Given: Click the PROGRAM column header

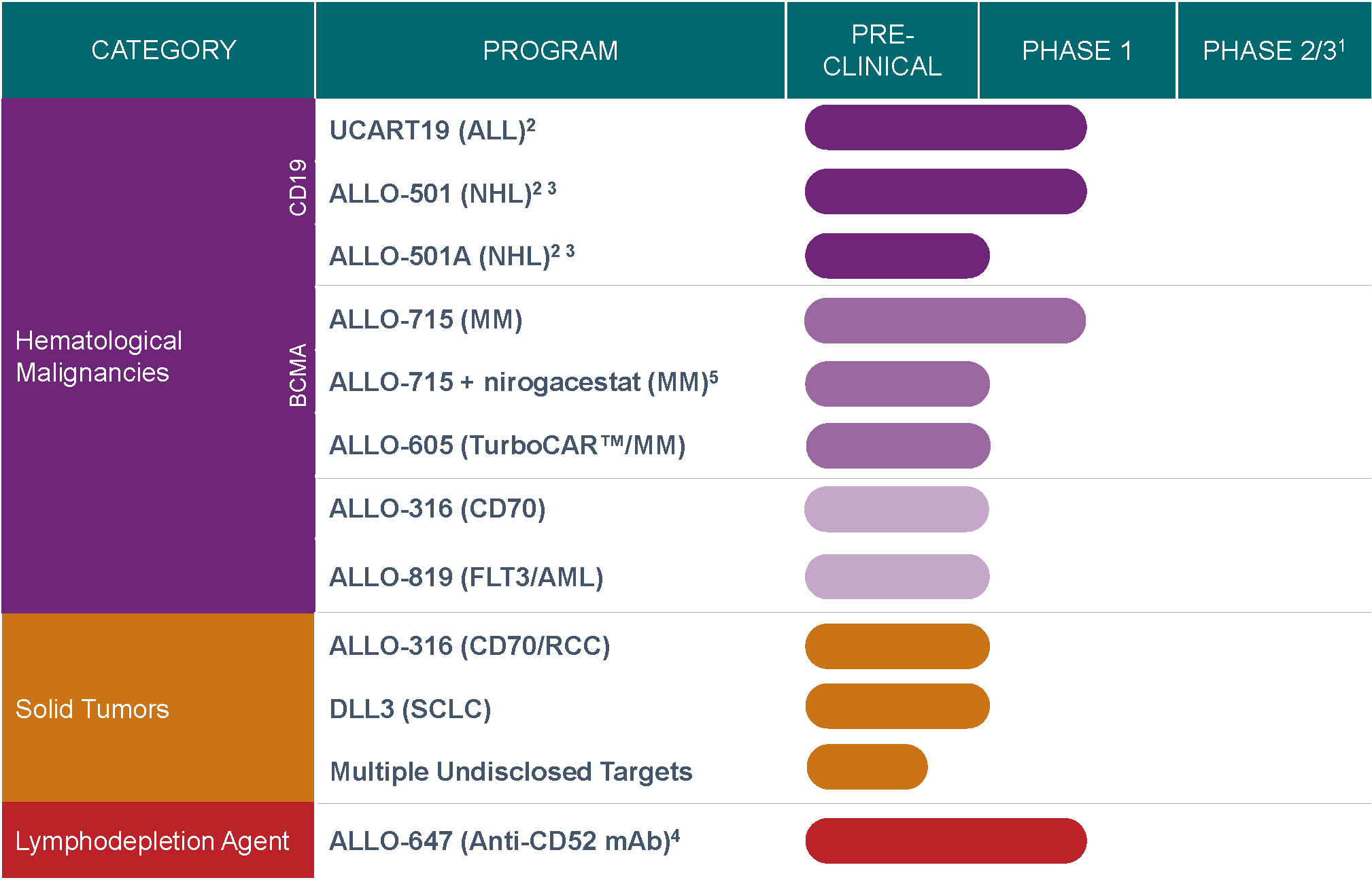Looking at the screenshot, I should [550, 51].
